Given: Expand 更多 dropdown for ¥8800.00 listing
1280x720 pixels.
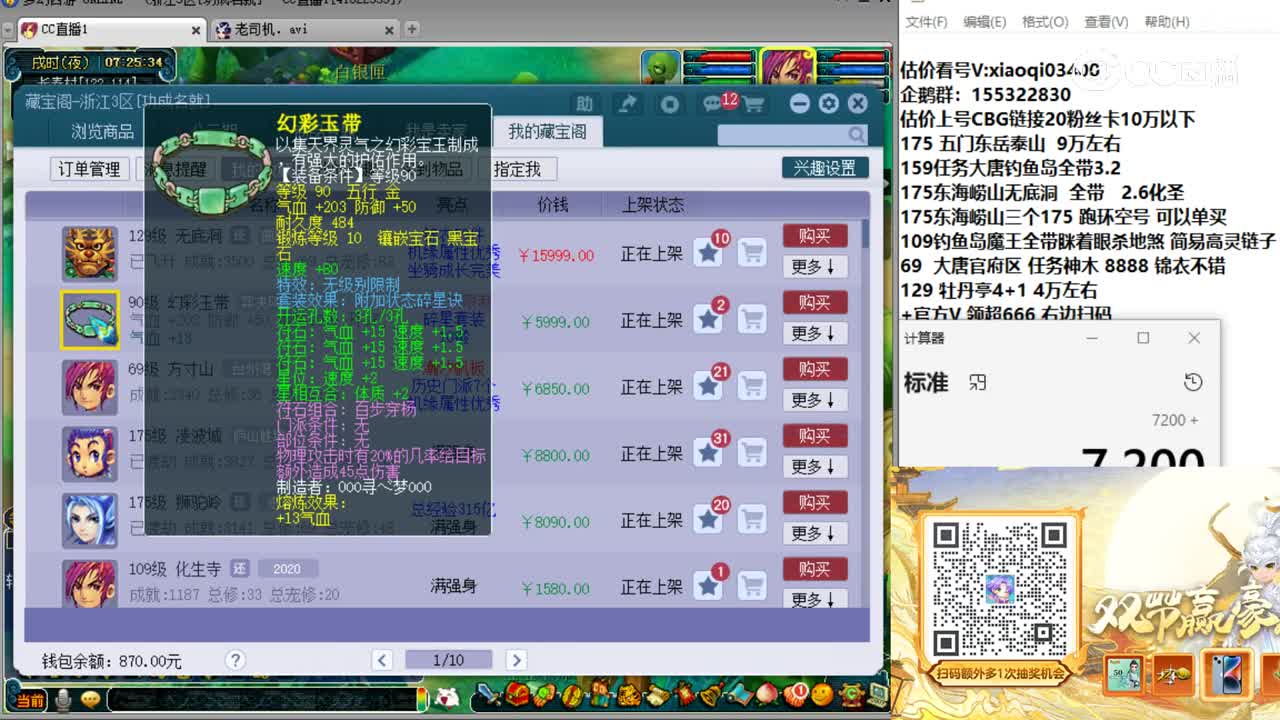Looking at the screenshot, I should point(815,467).
